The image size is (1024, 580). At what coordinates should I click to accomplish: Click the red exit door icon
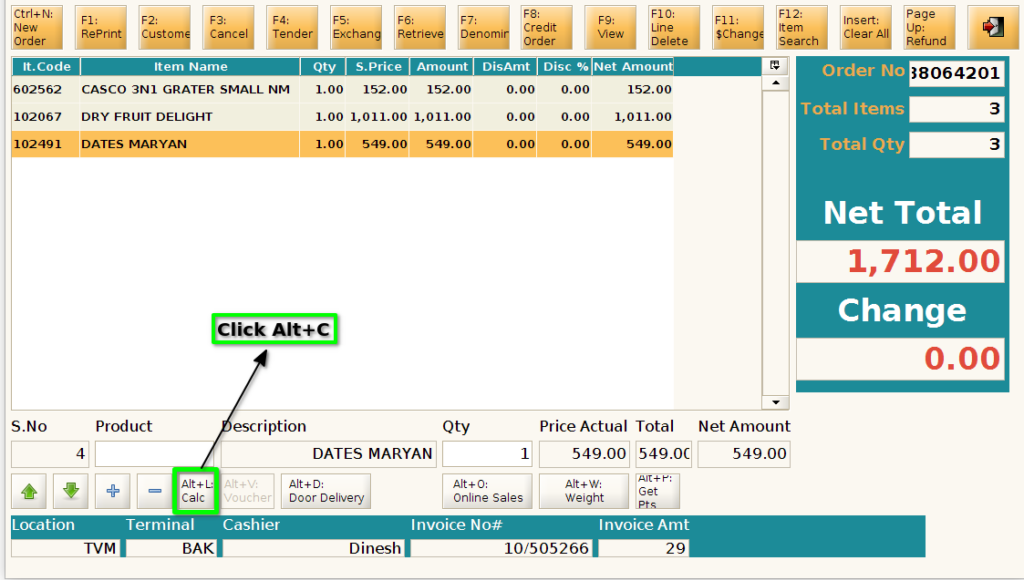tap(993, 27)
